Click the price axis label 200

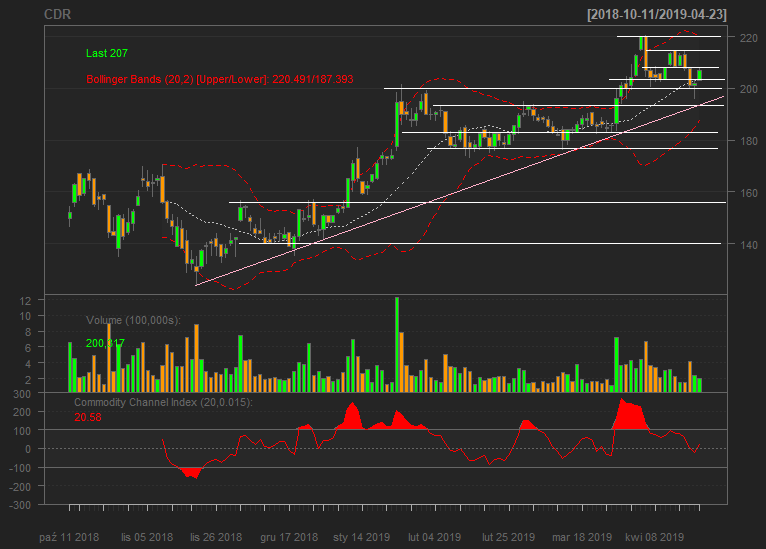click(748, 89)
